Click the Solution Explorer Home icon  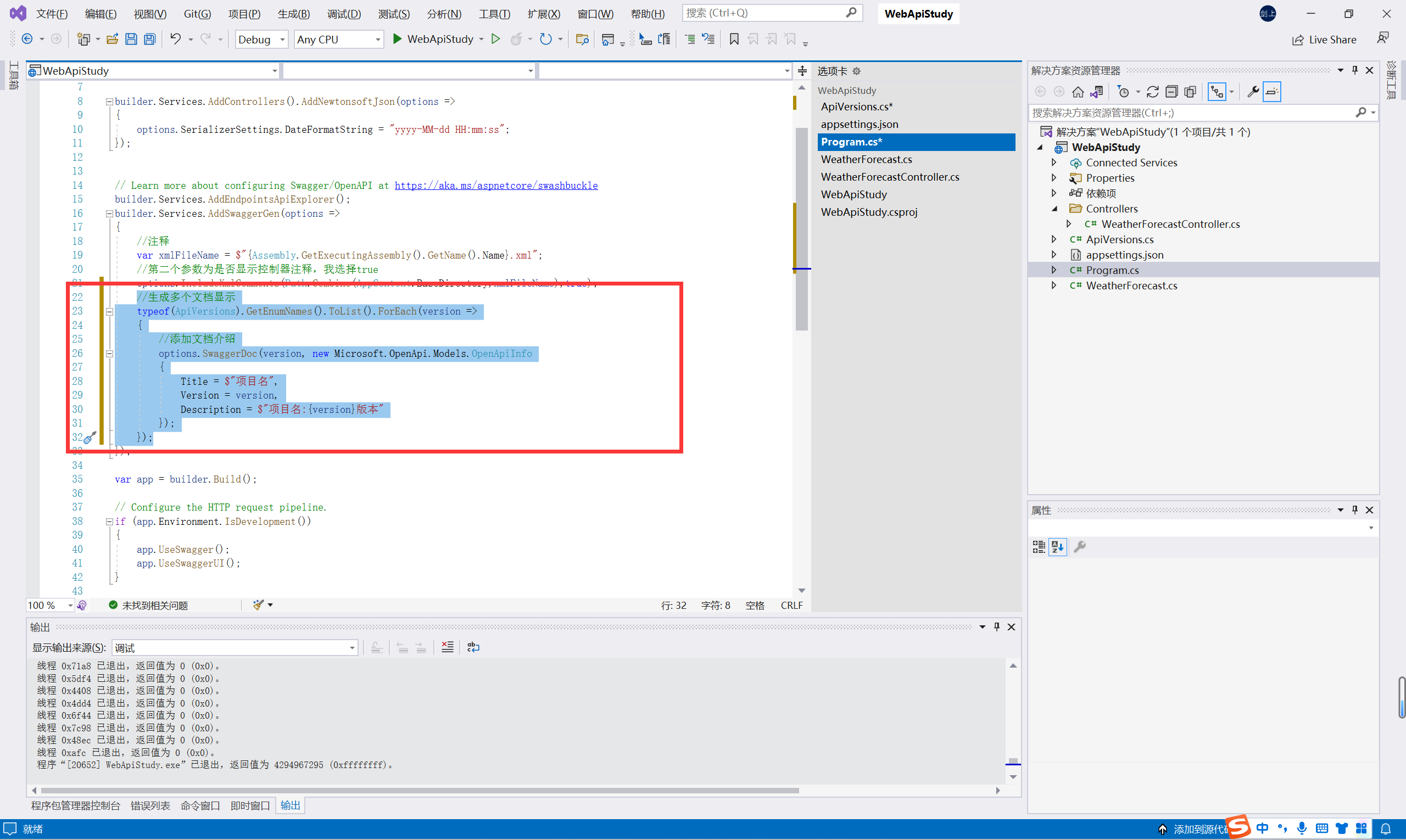tap(1078, 92)
